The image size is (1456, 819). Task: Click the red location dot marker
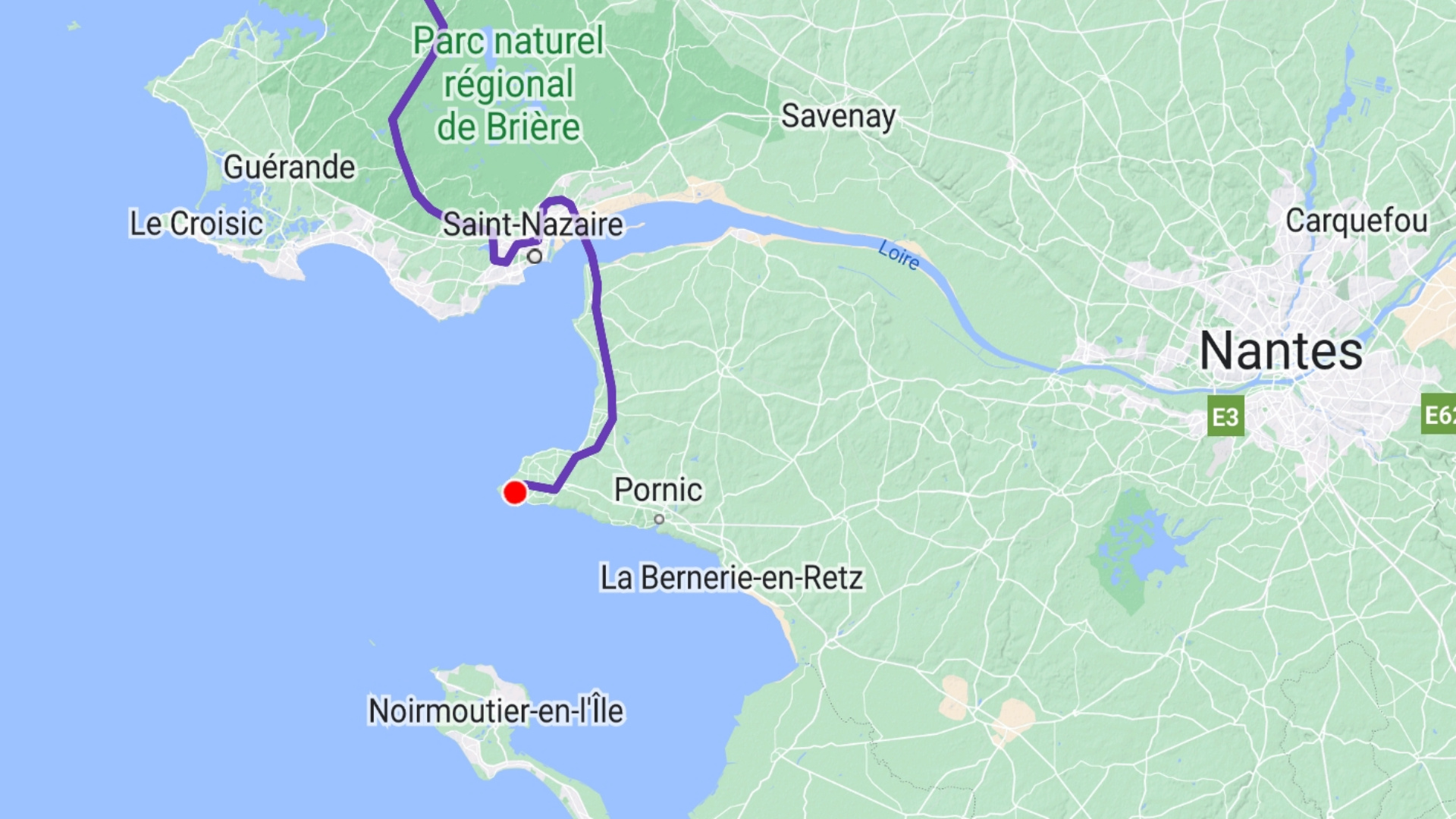(515, 493)
